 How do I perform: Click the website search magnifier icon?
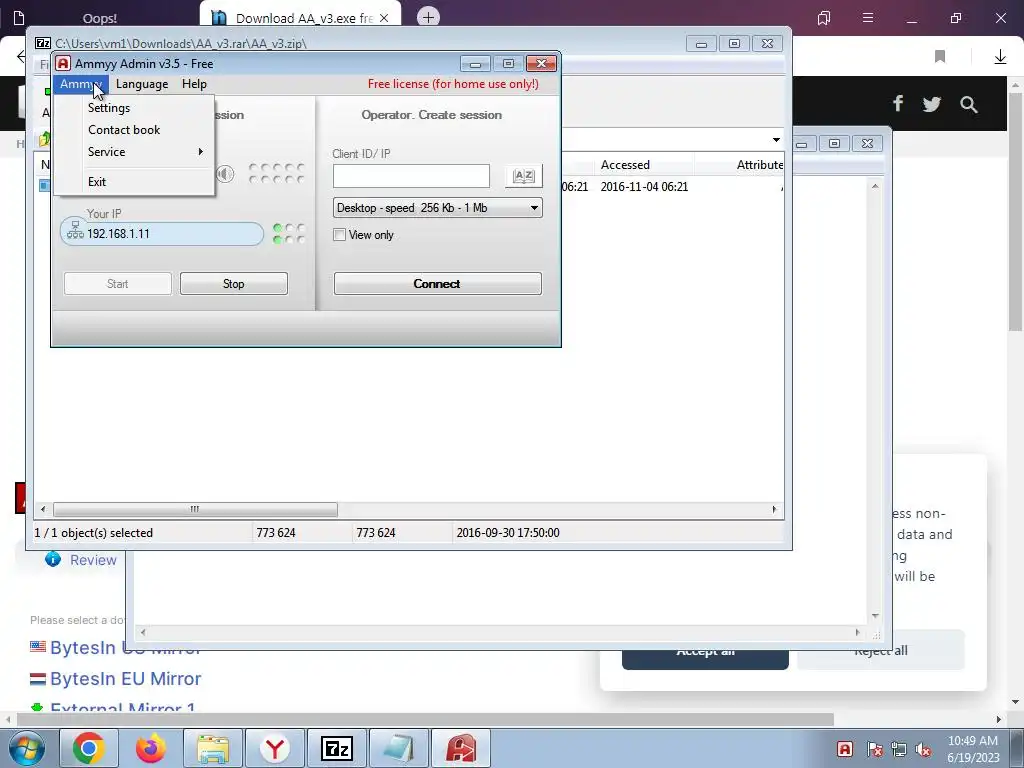coord(968,104)
